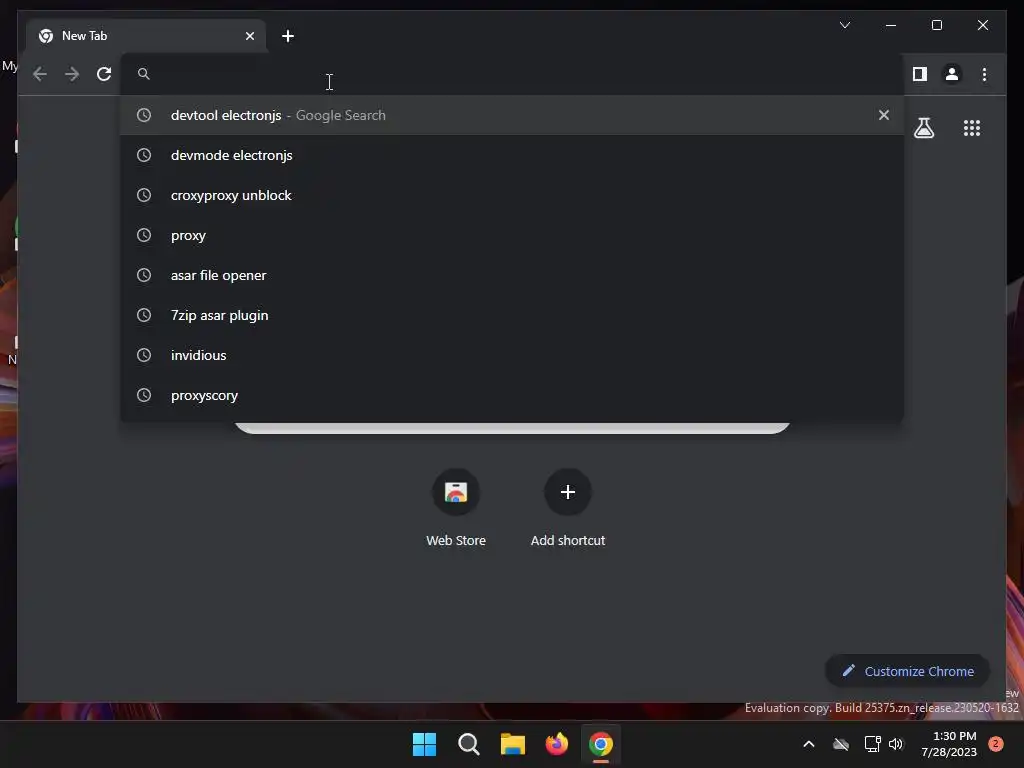
Task: Open Windows taskbar search
Action: click(468, 744)
